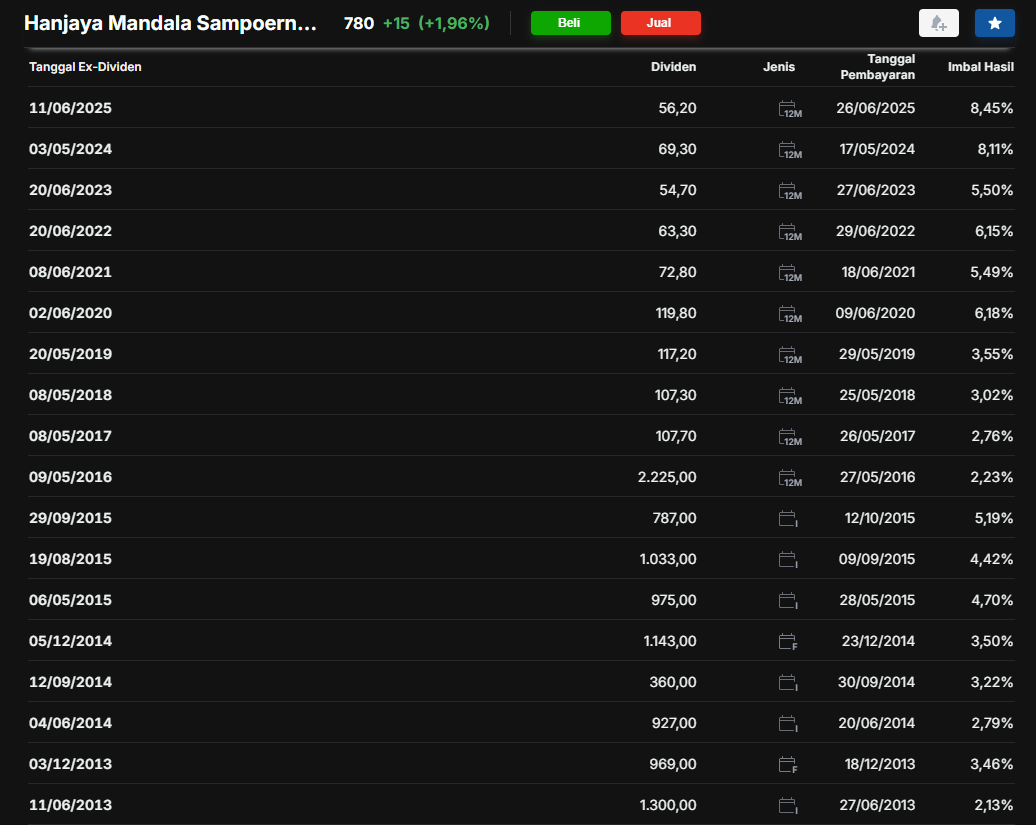Click payment date 12/10/2015
Image resolution: width=1036 pixels, height=825 pixels.
tap(880, 518)
